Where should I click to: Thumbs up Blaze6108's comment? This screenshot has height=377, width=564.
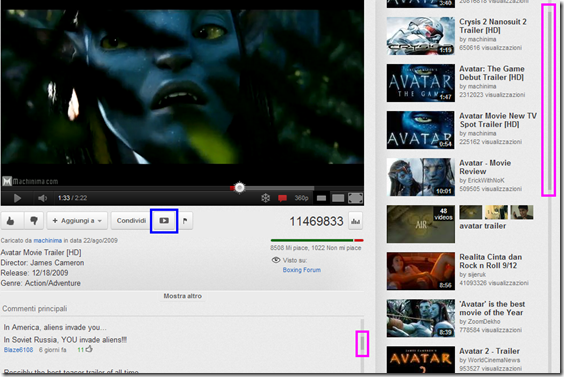[89, 349]
